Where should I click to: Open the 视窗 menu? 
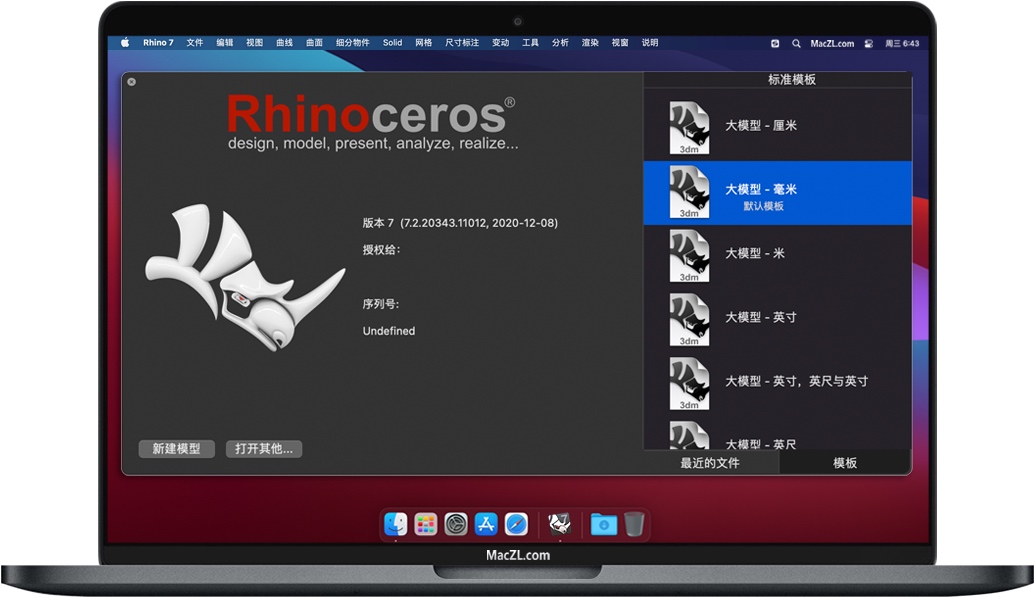click(x=620, y=43)
